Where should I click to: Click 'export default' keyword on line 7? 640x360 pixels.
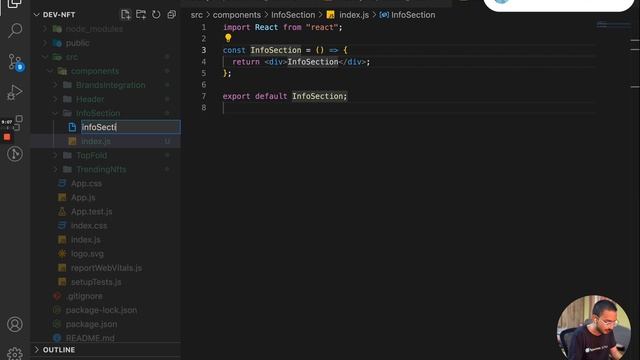(x=255, y=96)
